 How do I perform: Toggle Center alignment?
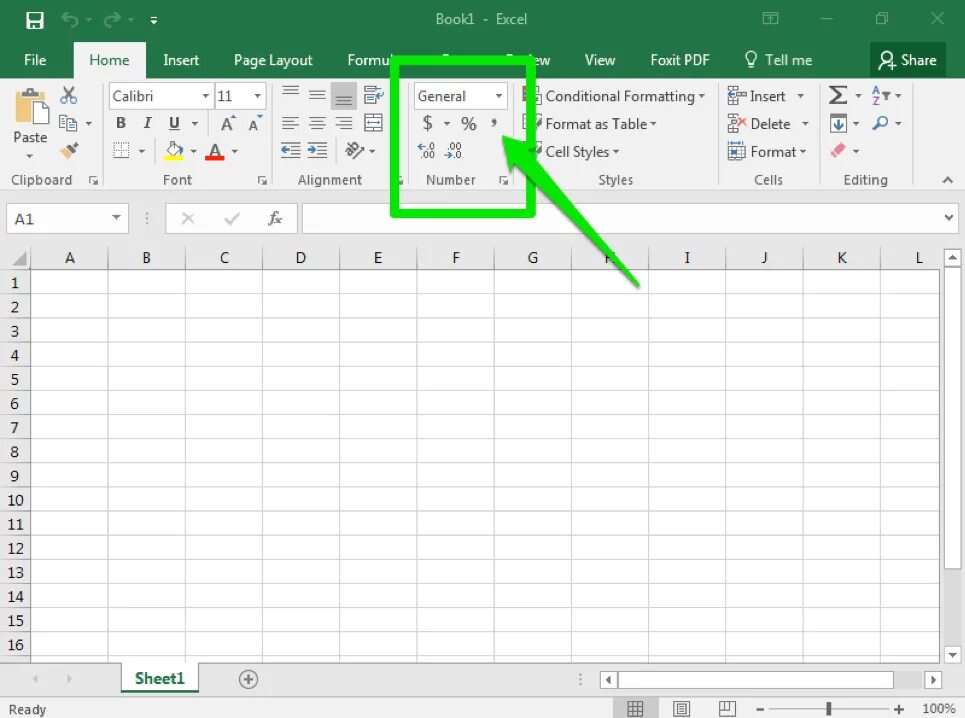(317, 123)
